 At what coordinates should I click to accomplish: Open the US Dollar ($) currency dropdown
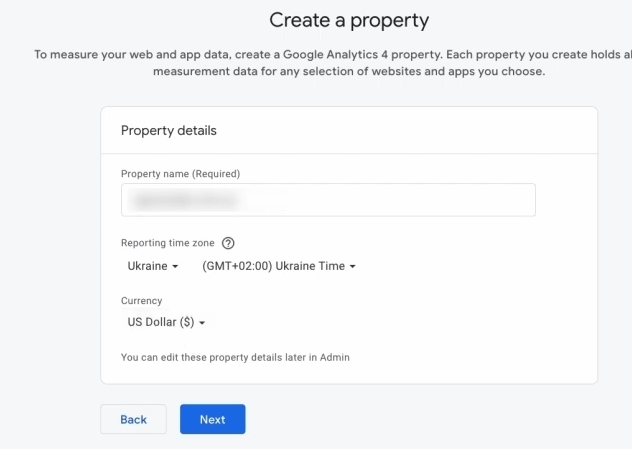[166, 323]
